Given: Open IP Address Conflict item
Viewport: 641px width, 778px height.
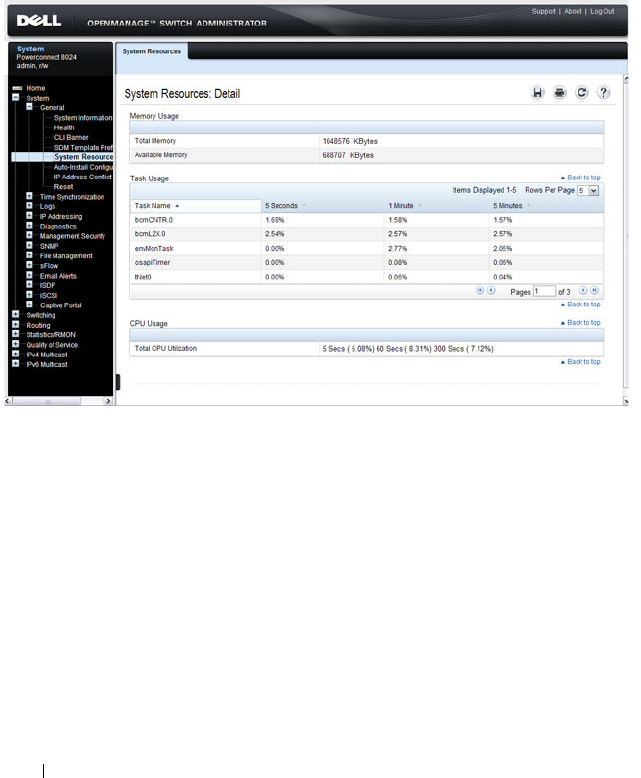Looking at the screenshot, I should (82, 177).
